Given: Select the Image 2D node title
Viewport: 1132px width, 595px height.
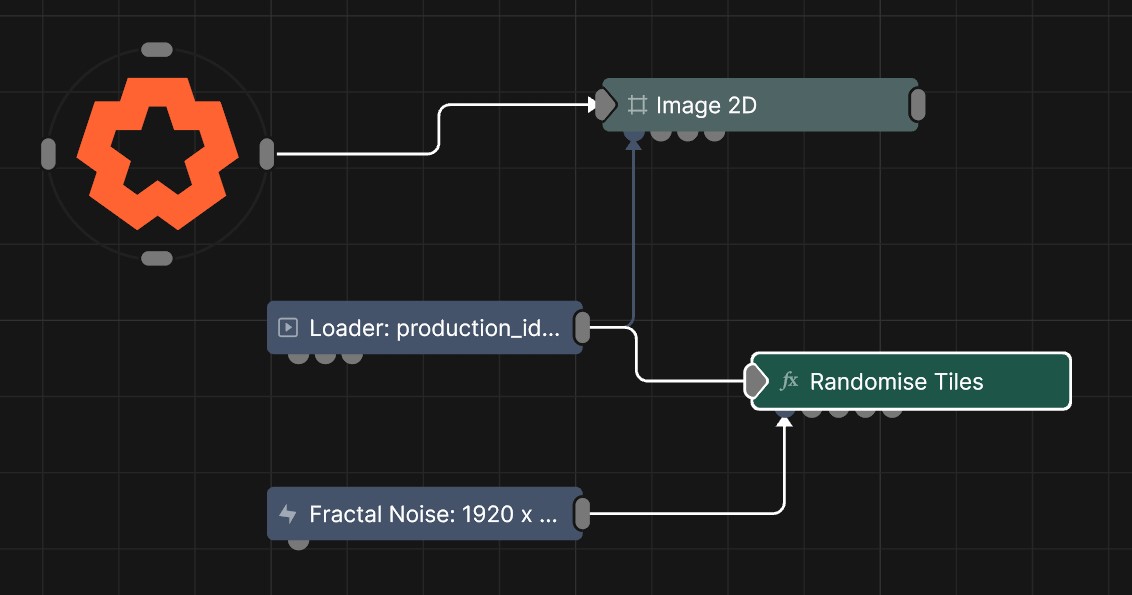Looking at the screenshot, I should pos(706,105).
